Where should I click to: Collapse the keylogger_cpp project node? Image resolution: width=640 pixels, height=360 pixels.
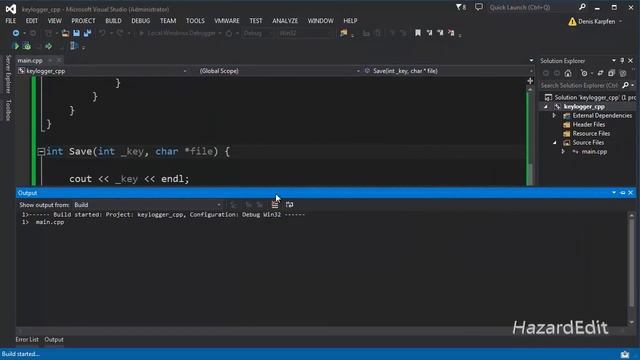point(546,107)
